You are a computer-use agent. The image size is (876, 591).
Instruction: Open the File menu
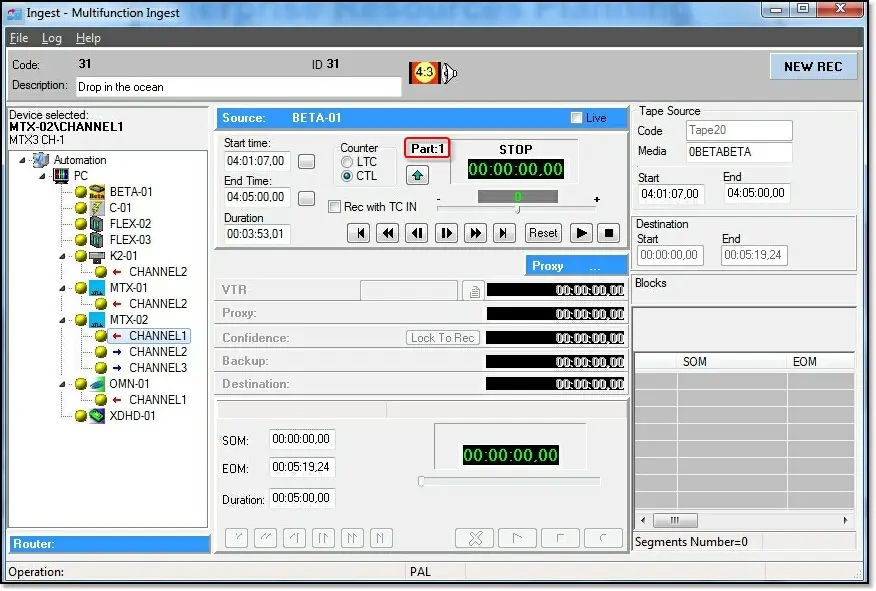[x=18, y=38]
